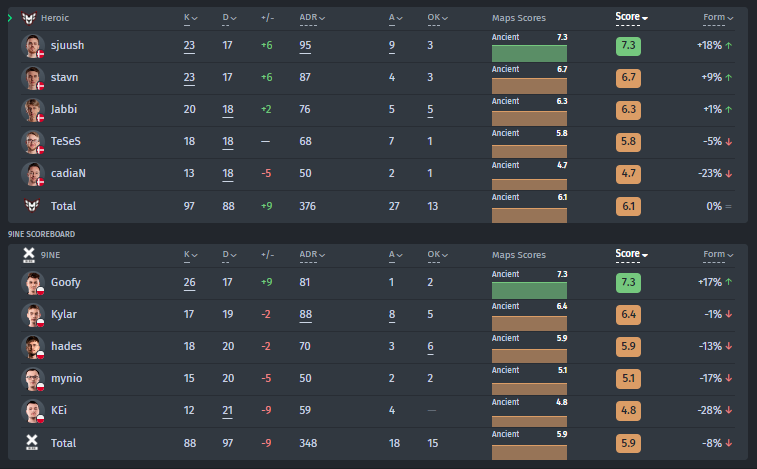Click Goofy player avatar
The width and height of the screenshot is (757, 469).
[33, 283]
